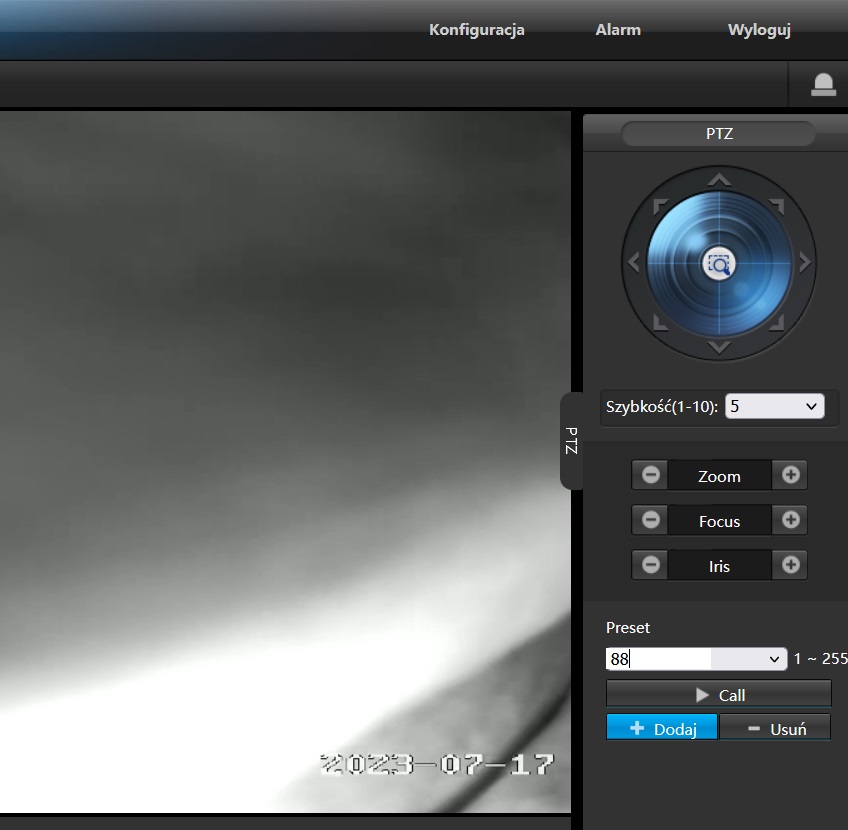Open the Szybkość speed dropdown
This screenshot has width=848, height=830.
[774, 406]
